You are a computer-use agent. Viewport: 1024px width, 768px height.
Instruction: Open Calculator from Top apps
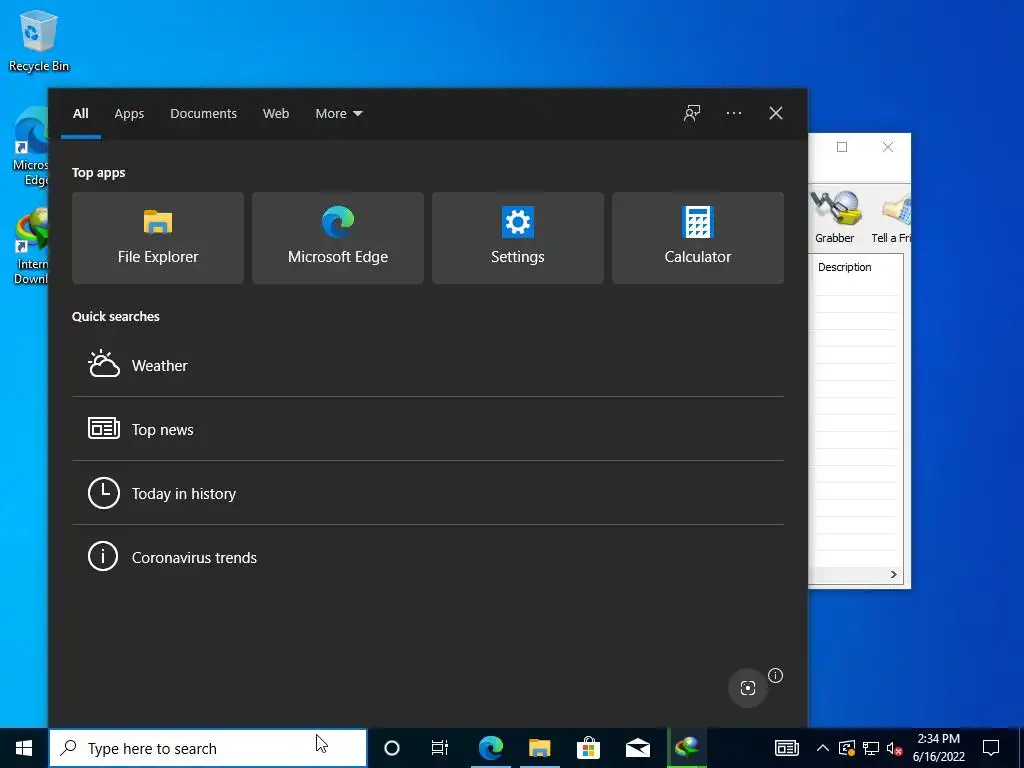tap(697, 238)
